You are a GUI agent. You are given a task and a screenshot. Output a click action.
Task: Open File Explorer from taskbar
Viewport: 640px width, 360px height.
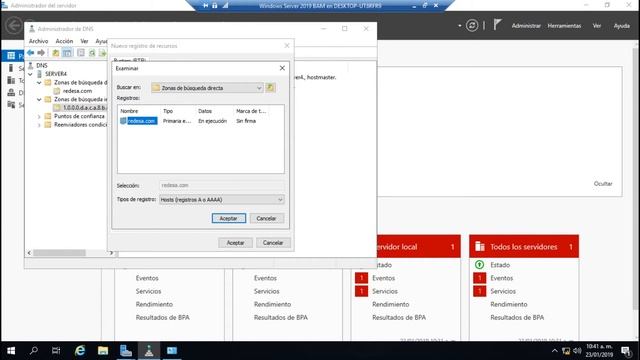[x=103, y=351]
